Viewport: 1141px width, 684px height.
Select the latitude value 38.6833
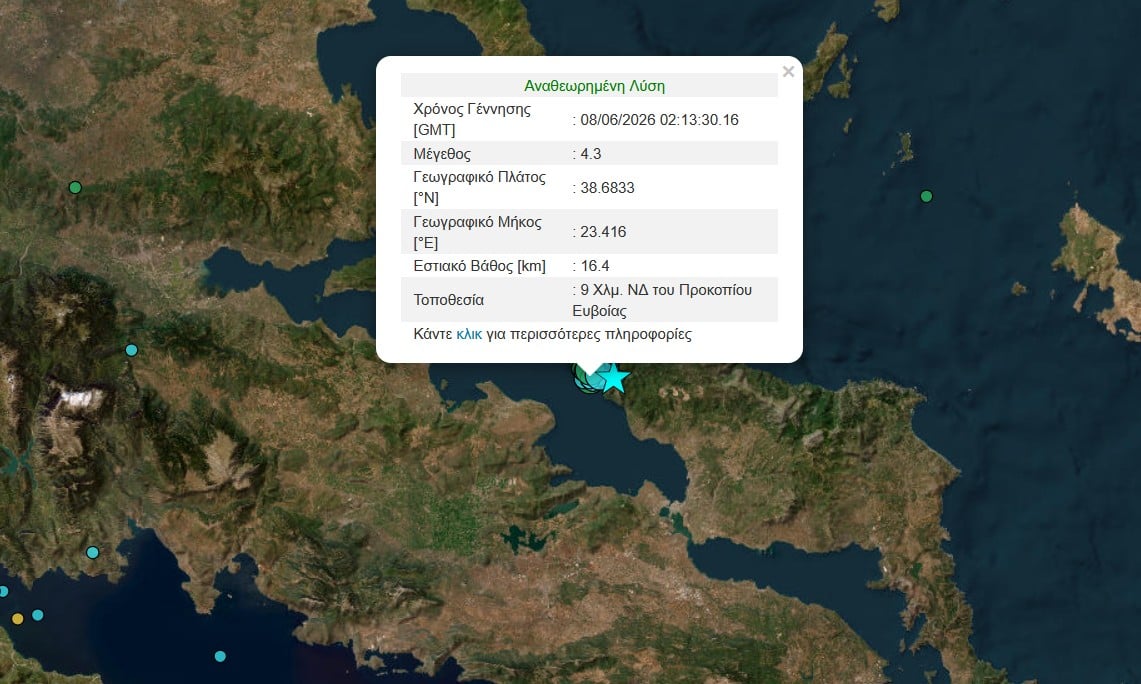[x=608, y=188]
